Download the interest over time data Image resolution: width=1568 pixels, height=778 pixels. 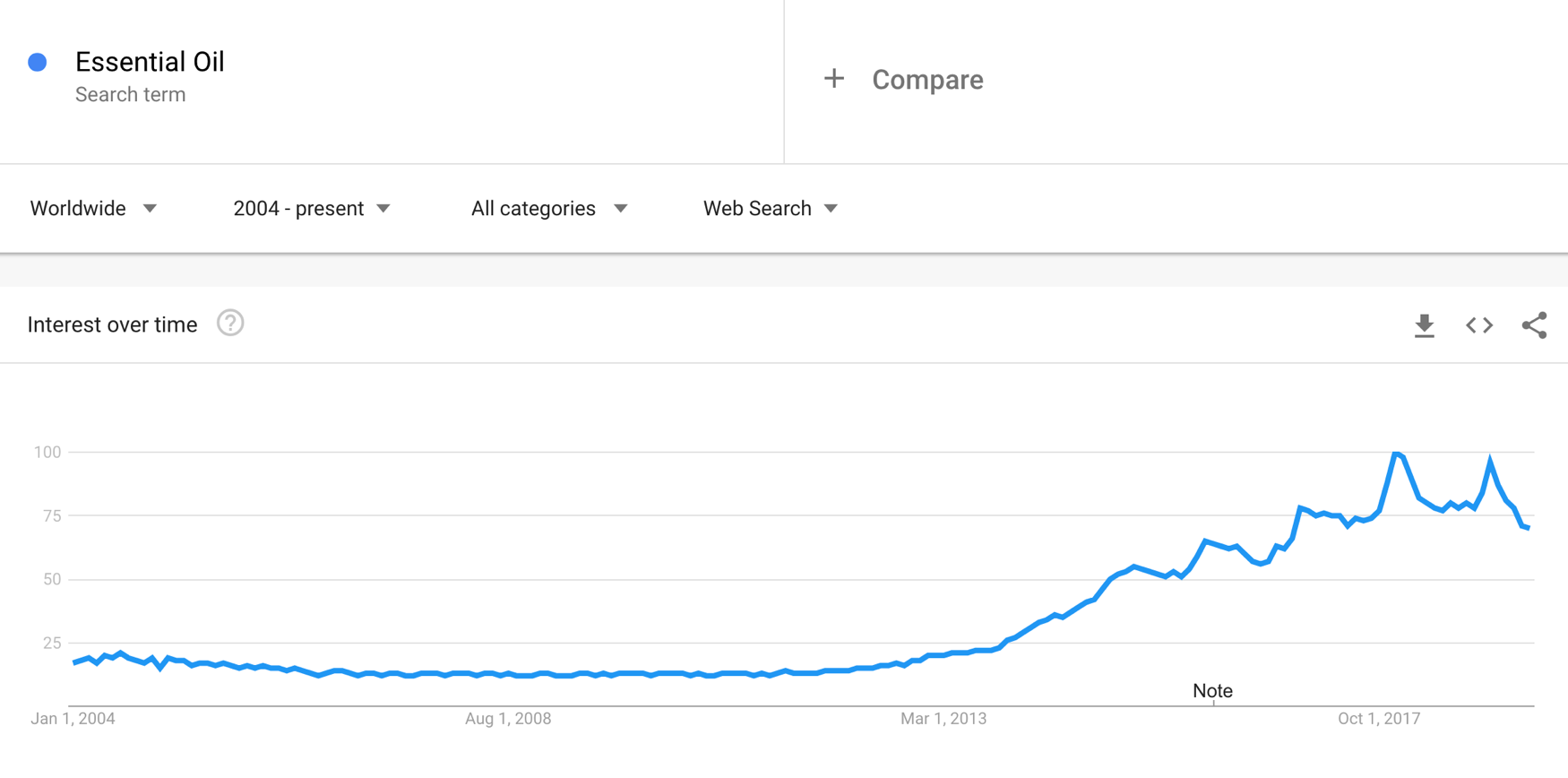tap(1424, 325)
